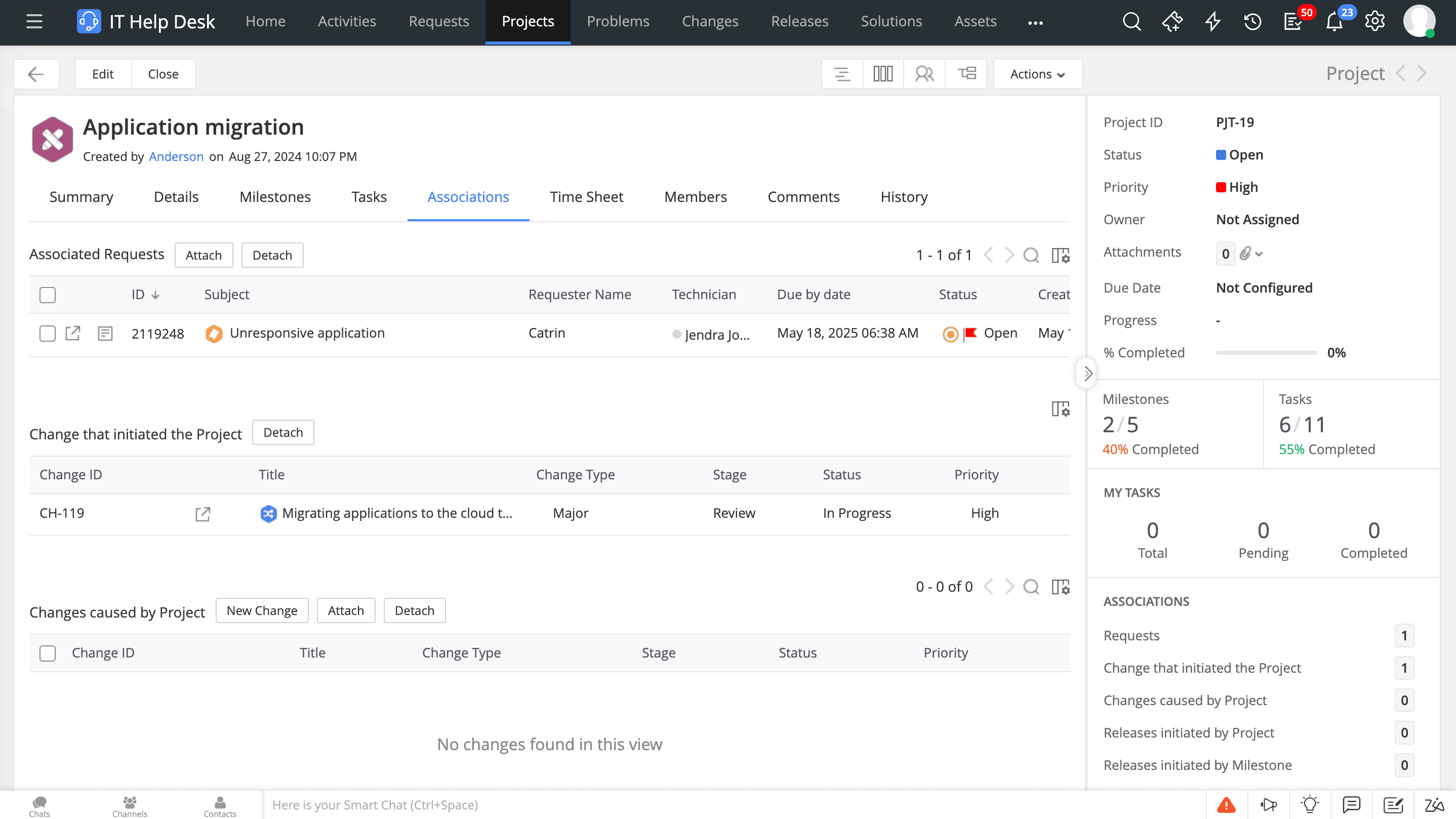Image resolution: width=1456 pixels, height=819 pixels.
Task: Open the recent history clock icon
Action: point(1252,21)
